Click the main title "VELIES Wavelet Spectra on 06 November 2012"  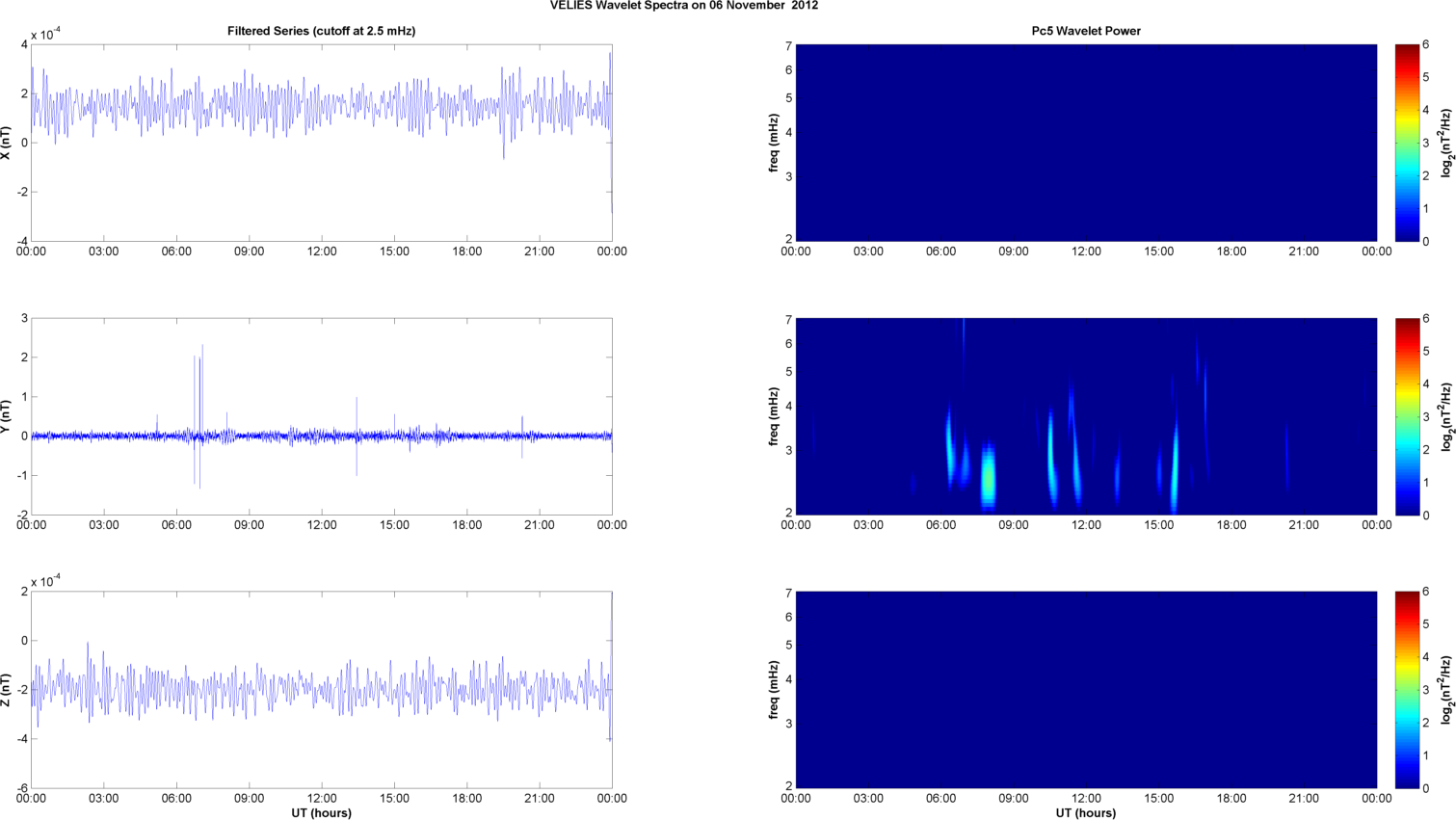tap(684, 6)
